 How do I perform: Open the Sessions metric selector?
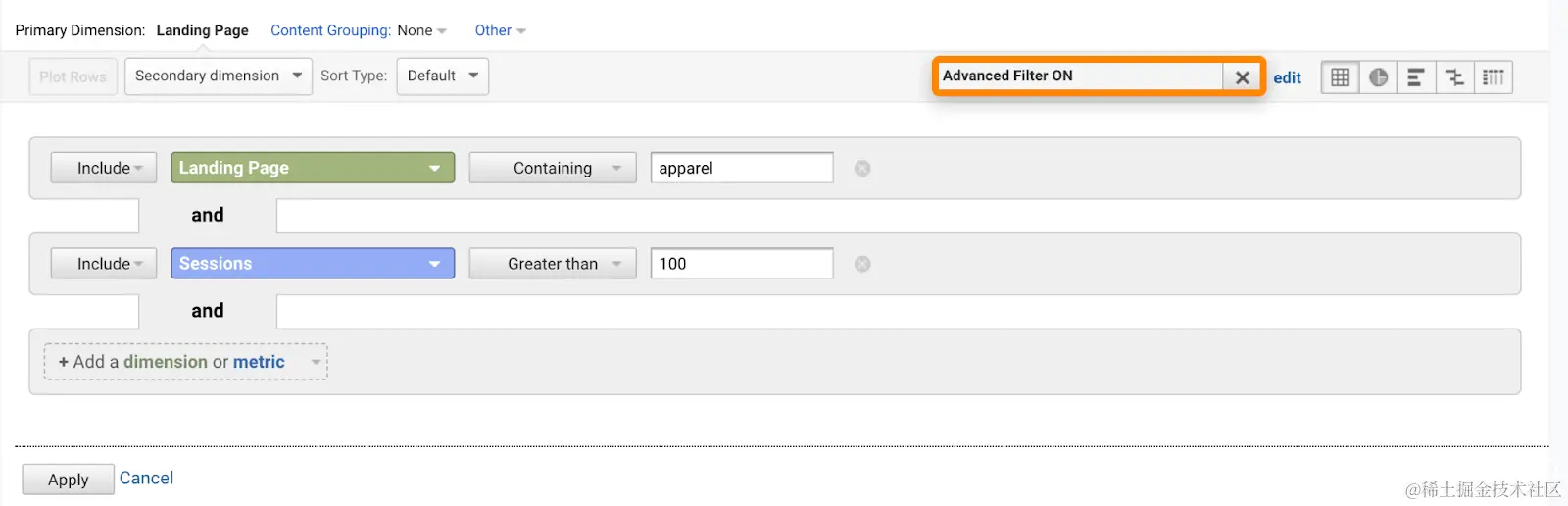tap(313, 264)
